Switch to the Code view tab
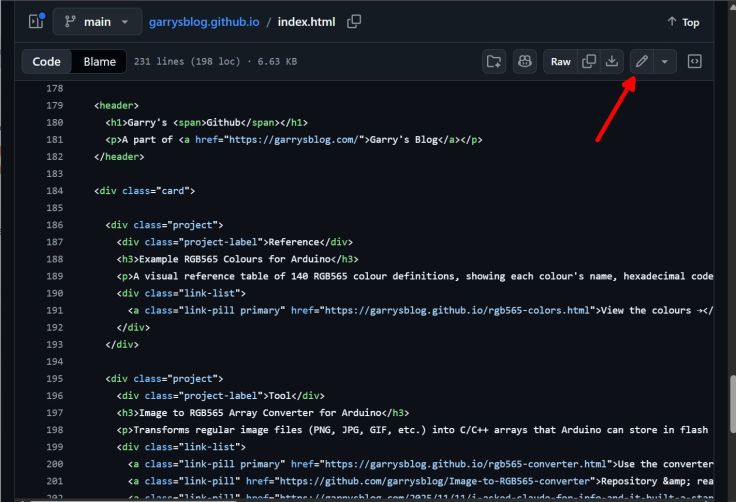Image resolution: width=736 pixels, height=502 pixels. click(x=46, y=62)
